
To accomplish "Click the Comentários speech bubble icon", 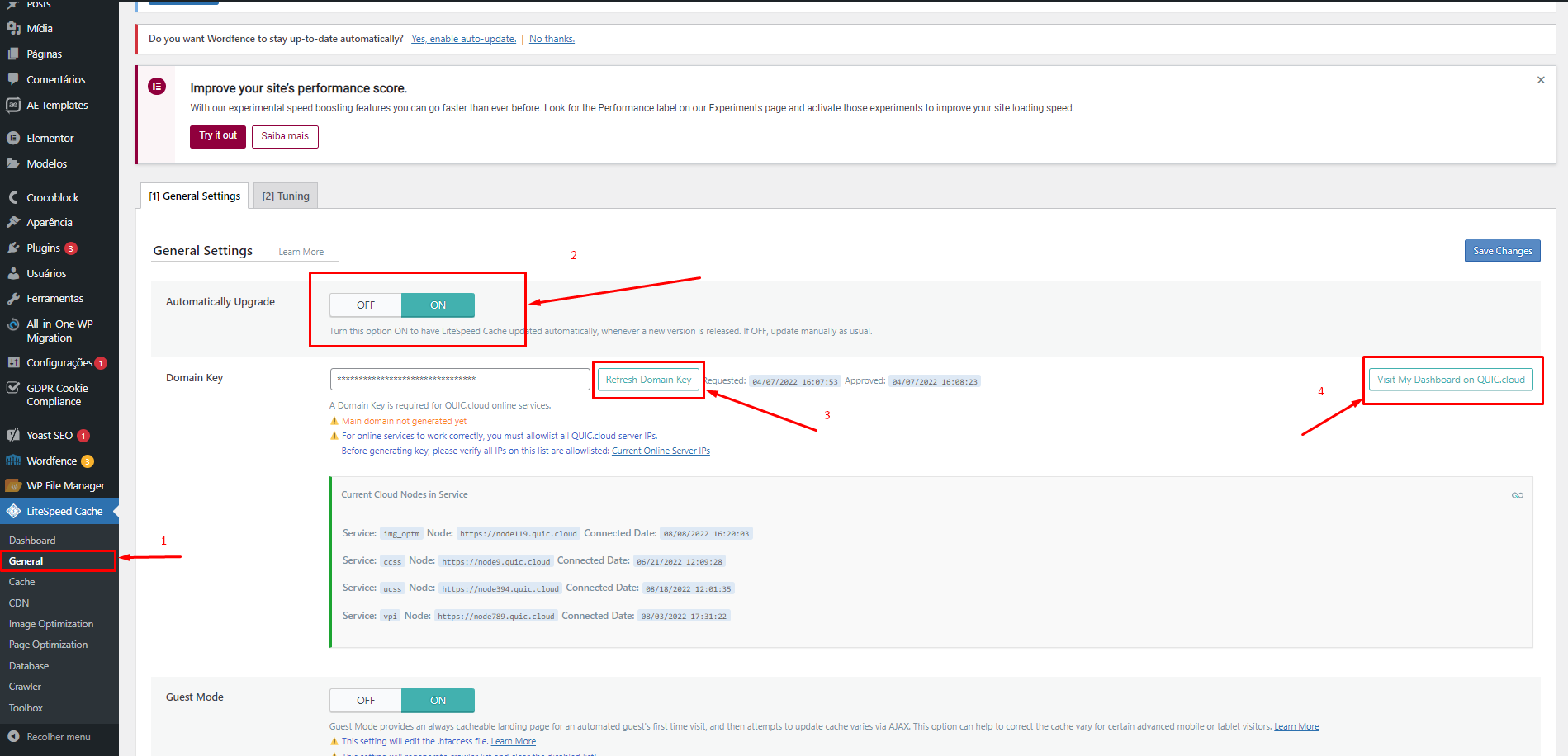I will (x=13, y=79).
